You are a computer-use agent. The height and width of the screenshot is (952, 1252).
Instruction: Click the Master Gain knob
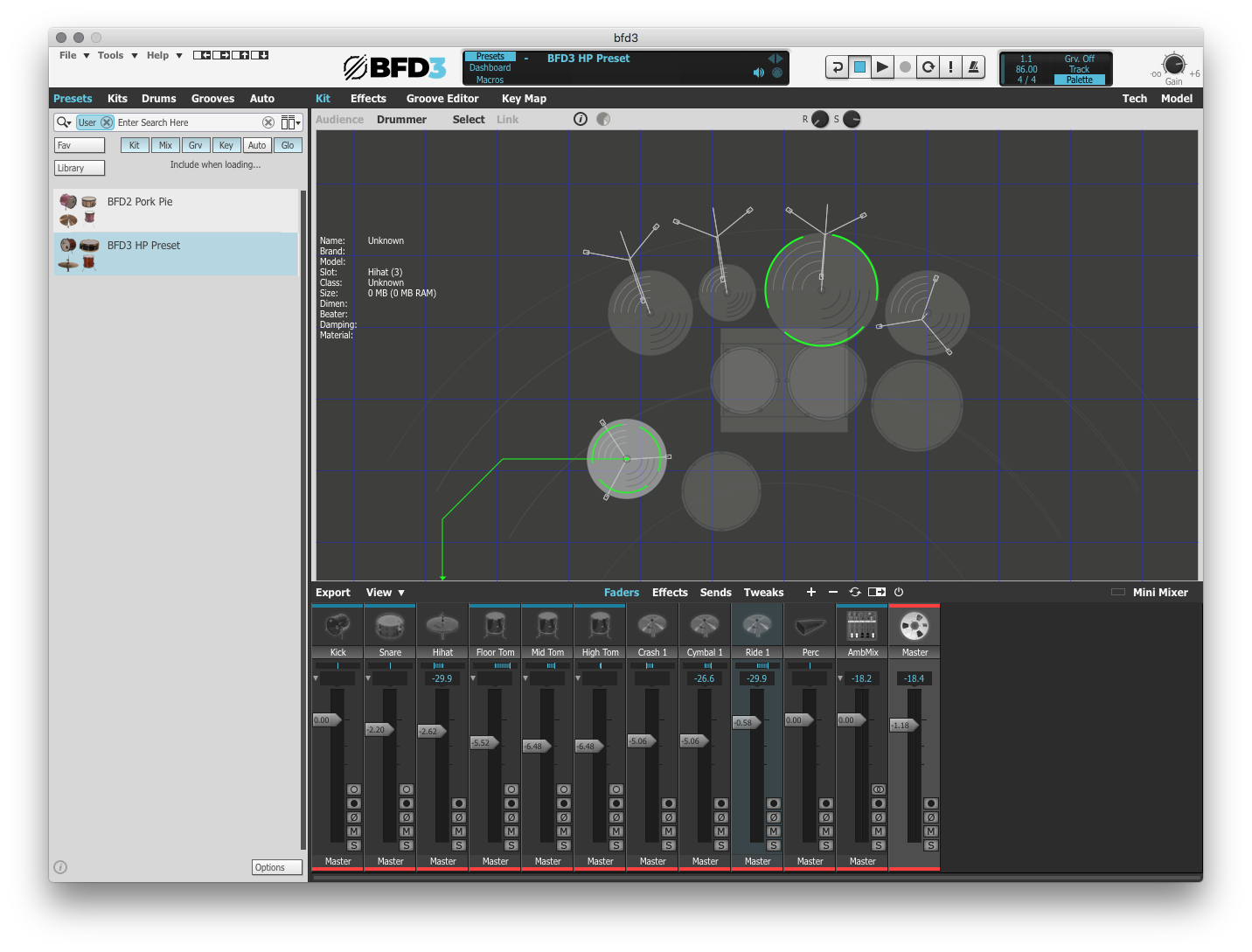coord(1173,65)
